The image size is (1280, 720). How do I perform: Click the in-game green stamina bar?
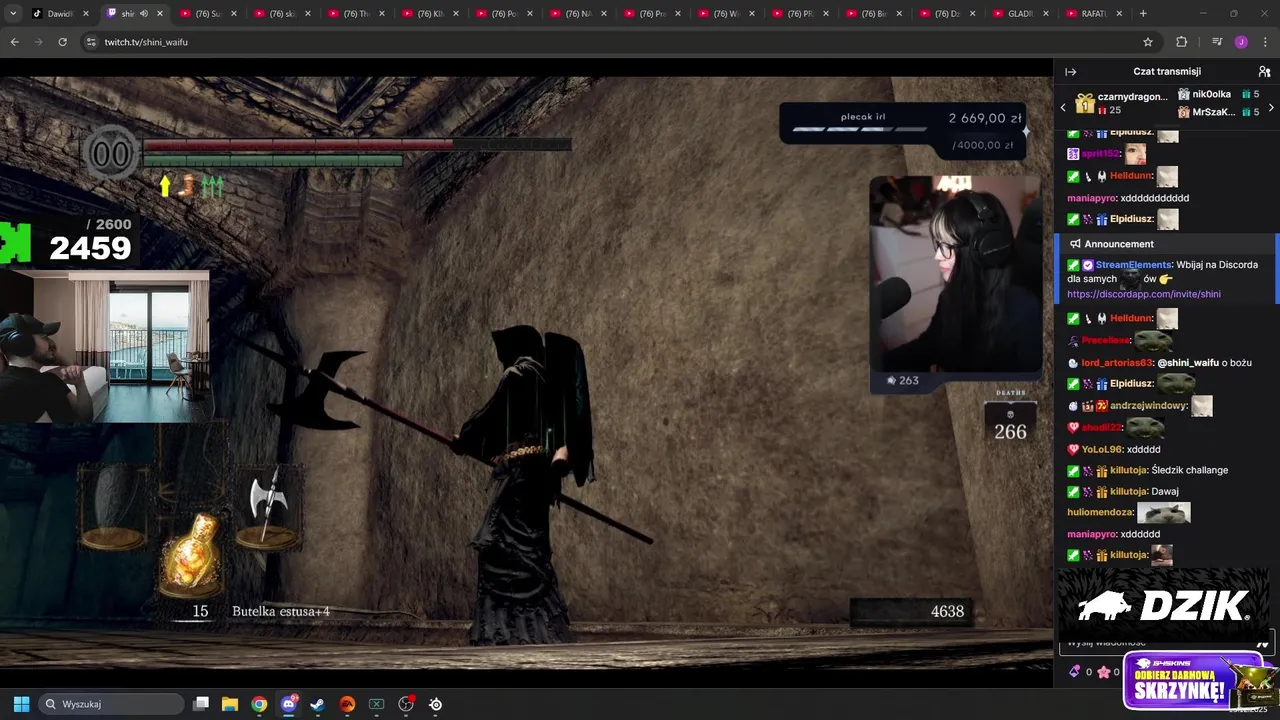[273, 159]
